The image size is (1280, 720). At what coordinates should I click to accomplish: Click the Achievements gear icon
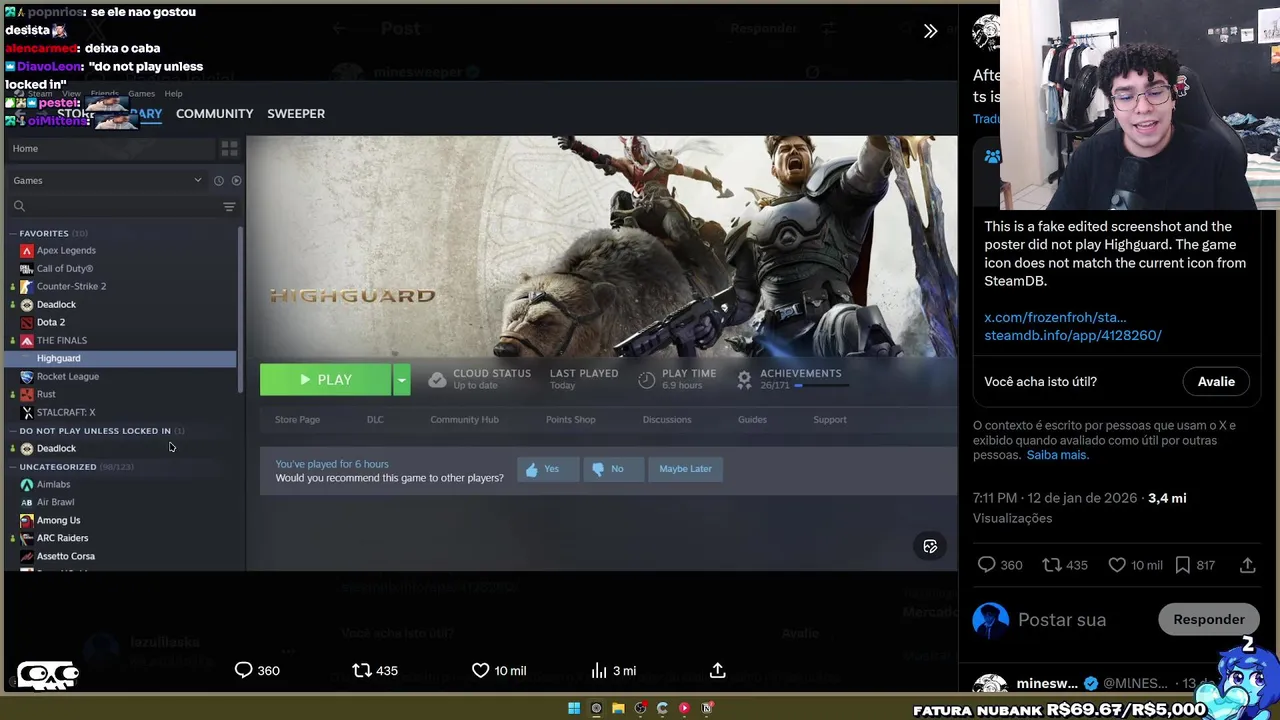(x=744, y=380)
